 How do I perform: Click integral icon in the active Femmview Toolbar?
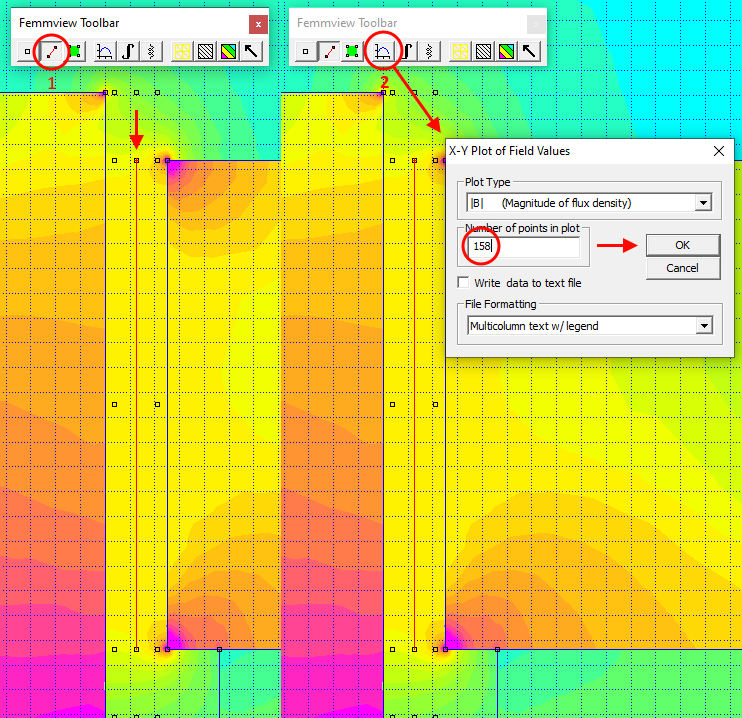tap(128, 52)
